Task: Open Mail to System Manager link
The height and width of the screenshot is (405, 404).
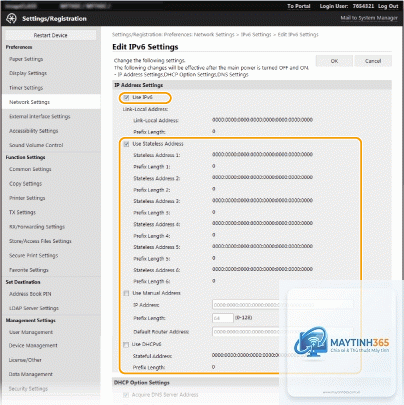Action: [369, 18]
